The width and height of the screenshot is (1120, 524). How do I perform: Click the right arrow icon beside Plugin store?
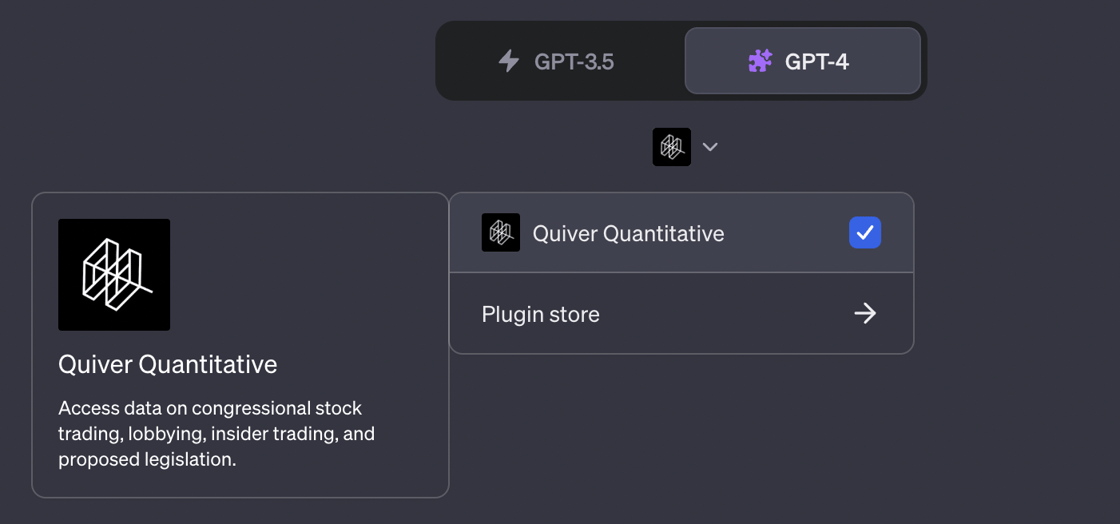(865, 314)
